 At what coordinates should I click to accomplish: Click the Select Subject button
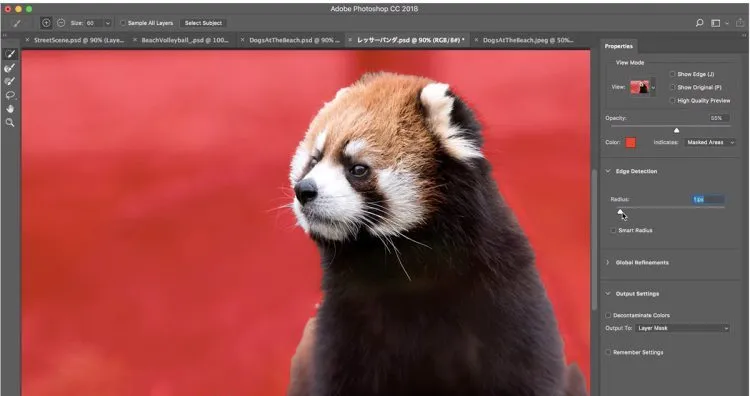pyautogui.click(x=203, y=23)
